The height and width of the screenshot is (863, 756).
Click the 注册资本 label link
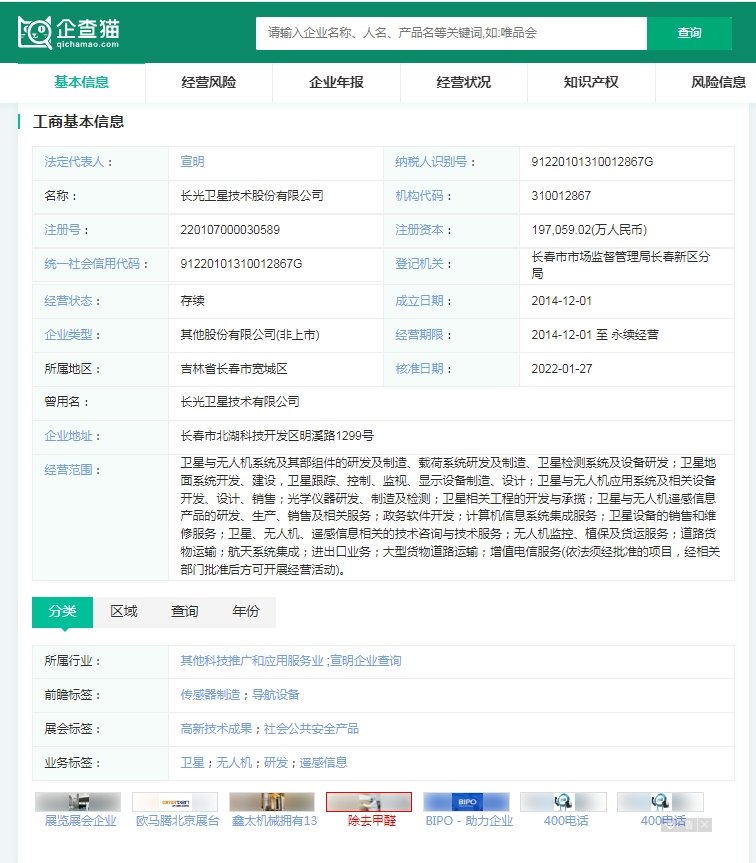[419, 230]
